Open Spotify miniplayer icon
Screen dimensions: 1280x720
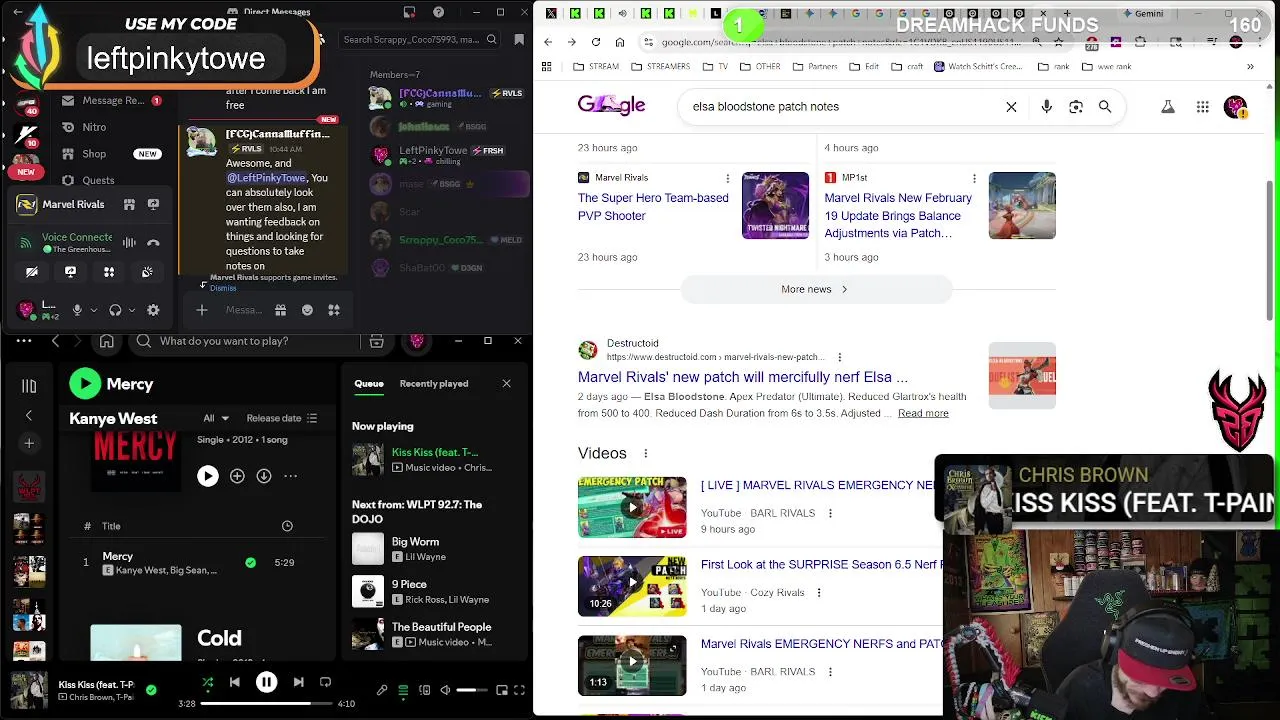pos(502,690)
